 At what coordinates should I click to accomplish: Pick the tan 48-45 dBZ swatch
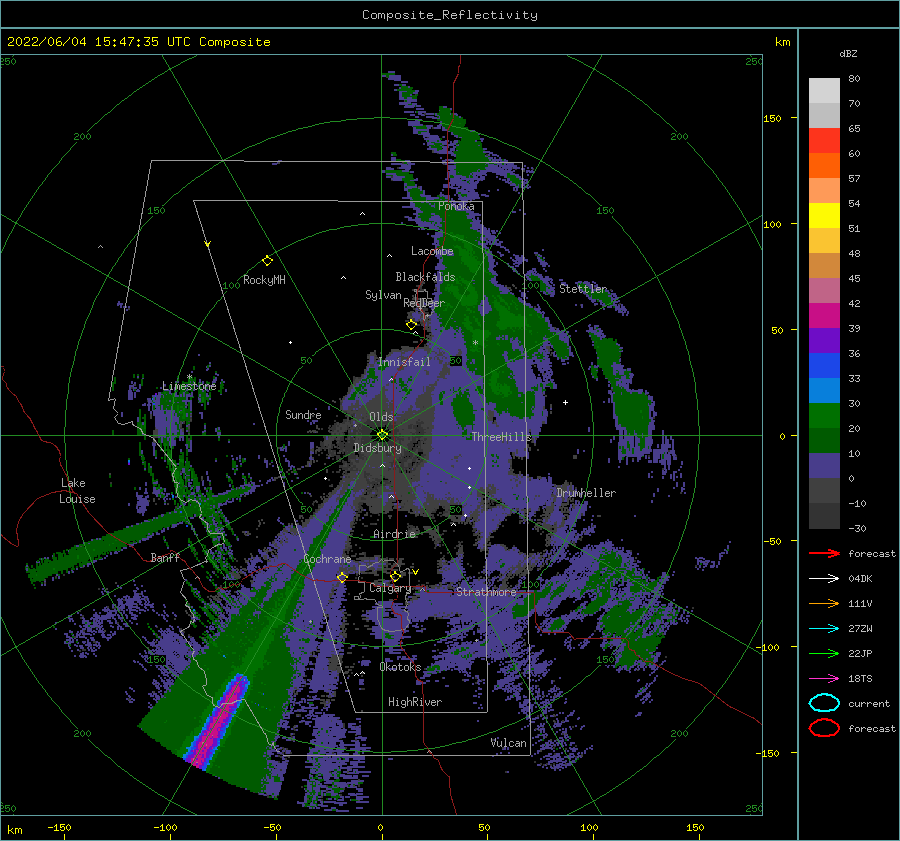tap(824, 266)
